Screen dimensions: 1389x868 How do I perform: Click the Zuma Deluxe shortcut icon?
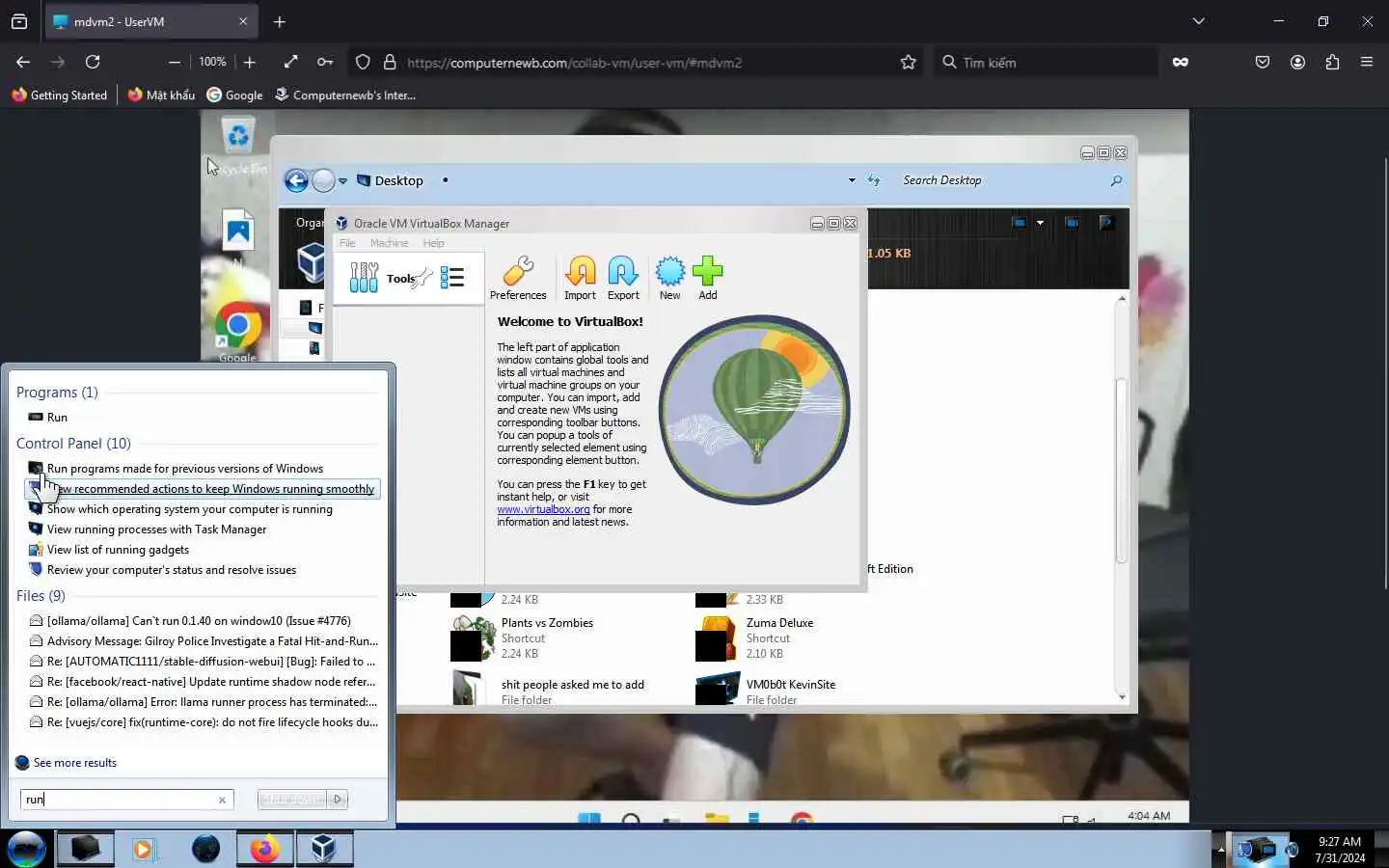tap(717, 638)
